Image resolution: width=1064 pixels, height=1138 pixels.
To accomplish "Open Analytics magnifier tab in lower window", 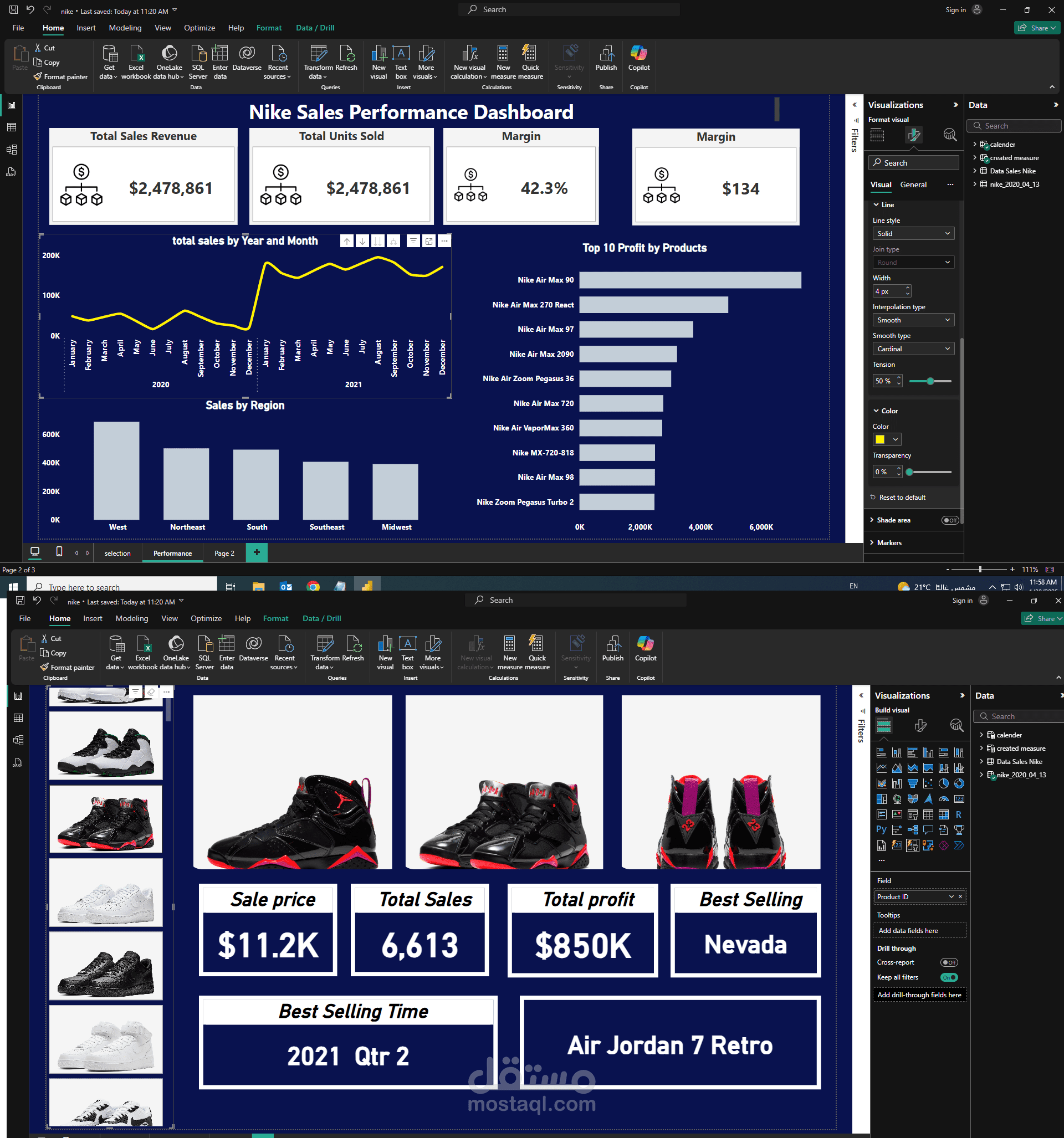I will click(956, 726).
